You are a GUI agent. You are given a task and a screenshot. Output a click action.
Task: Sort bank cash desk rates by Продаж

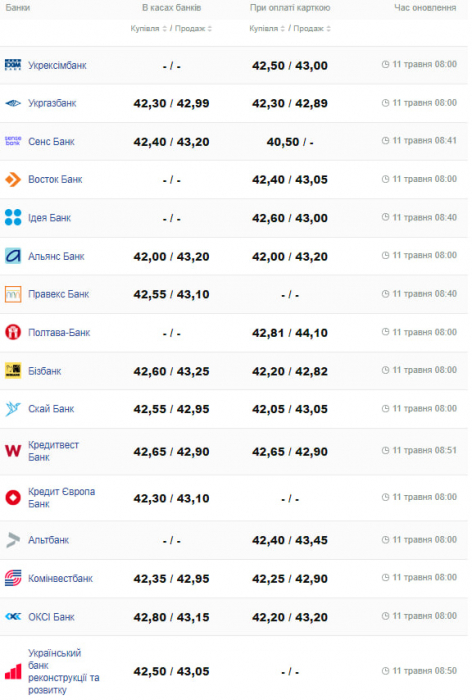193,29
